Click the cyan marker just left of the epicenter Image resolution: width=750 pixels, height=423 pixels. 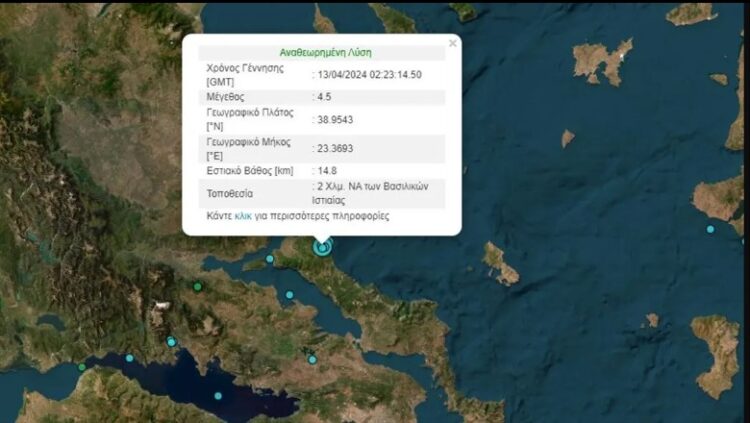coord(270,260)
